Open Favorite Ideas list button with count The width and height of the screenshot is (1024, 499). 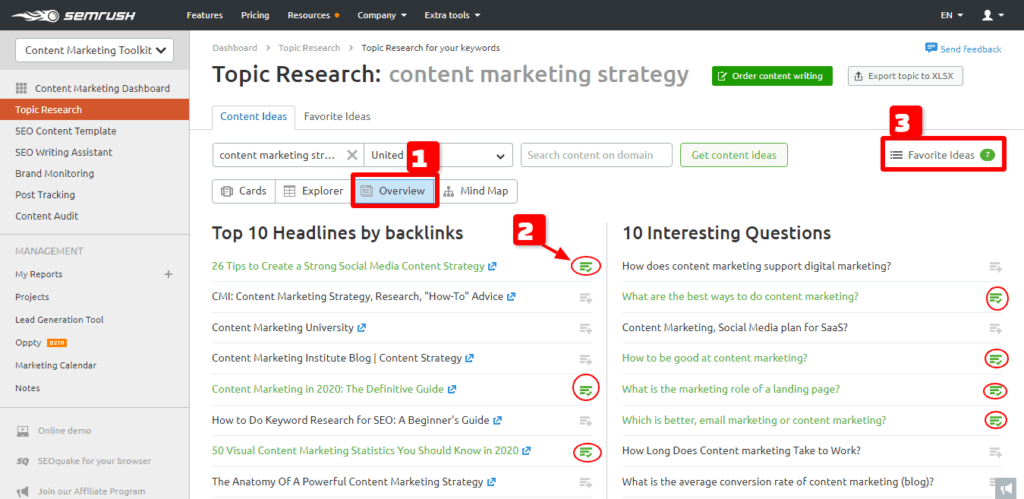pyautogui.click(x=942, y=155)
